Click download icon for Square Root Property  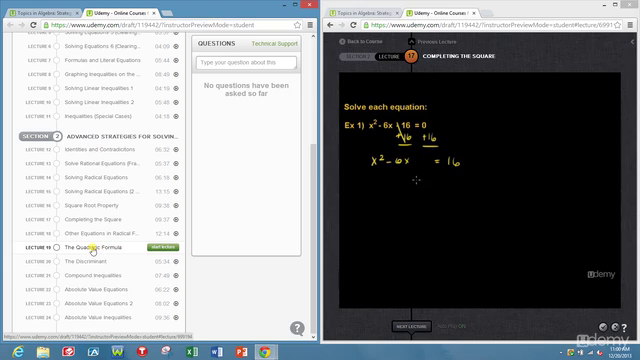tap(176, 206)
